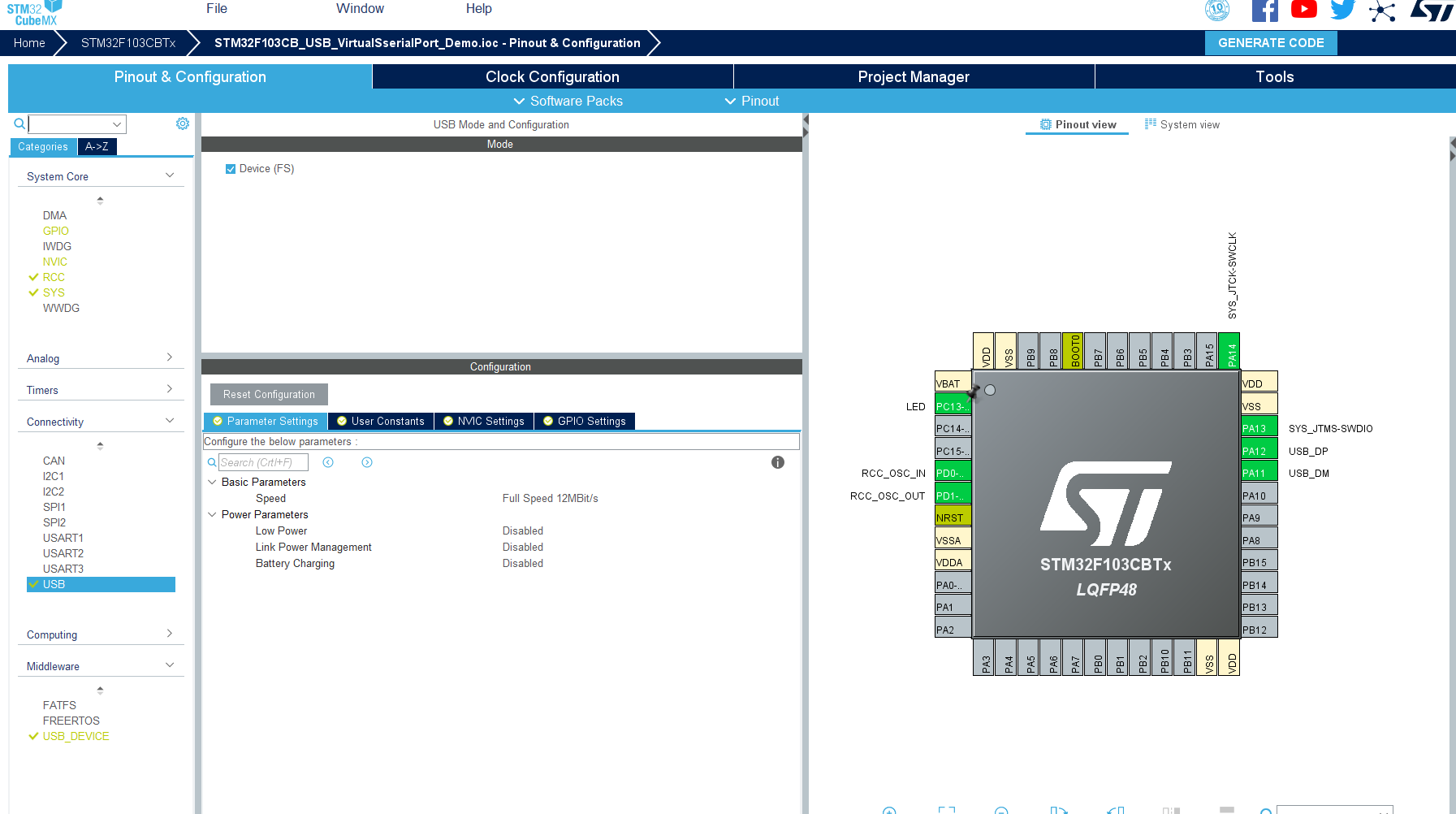Viewport: 1456px width, 814px height.
Task: Open the Window menu
Action: pos(360,8)
